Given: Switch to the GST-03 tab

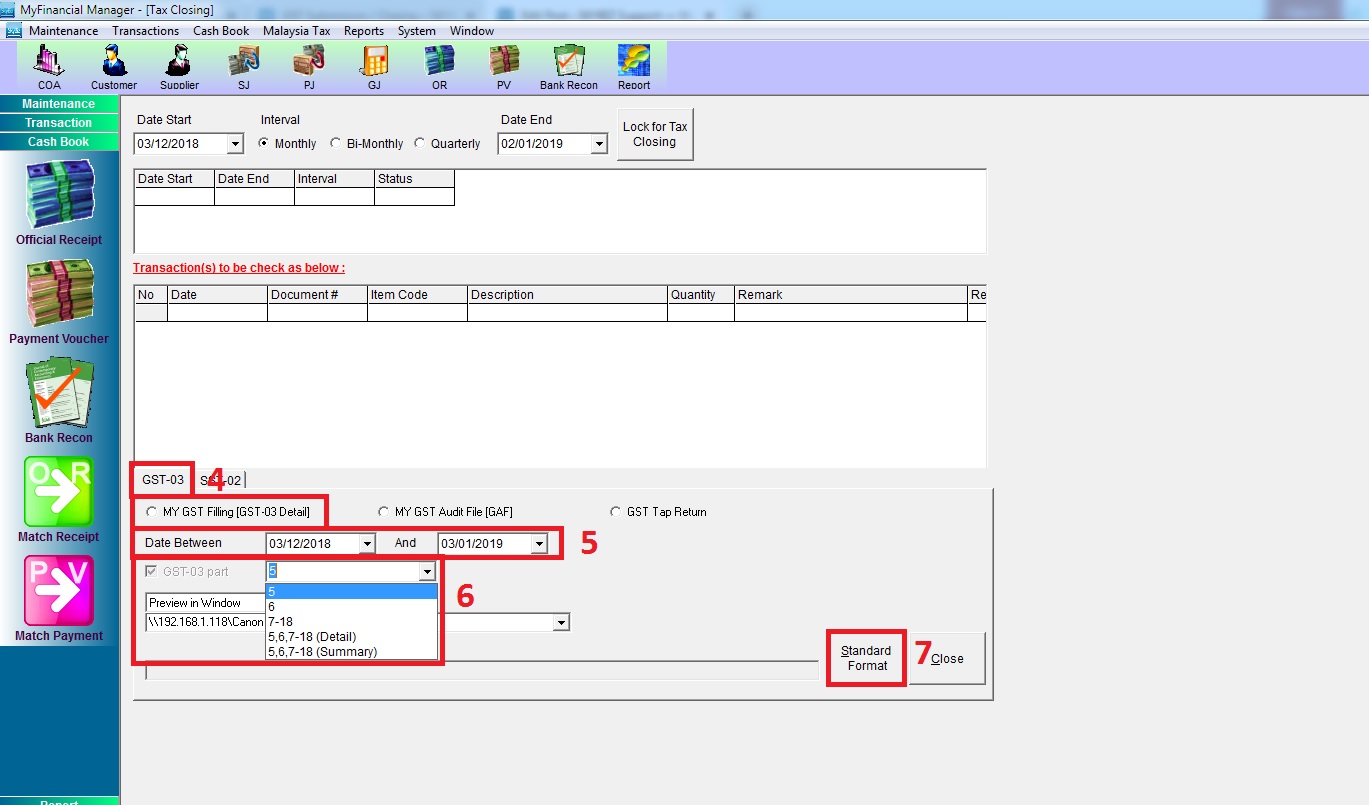Looking at the screenshot, I should [x=162, y=481].
